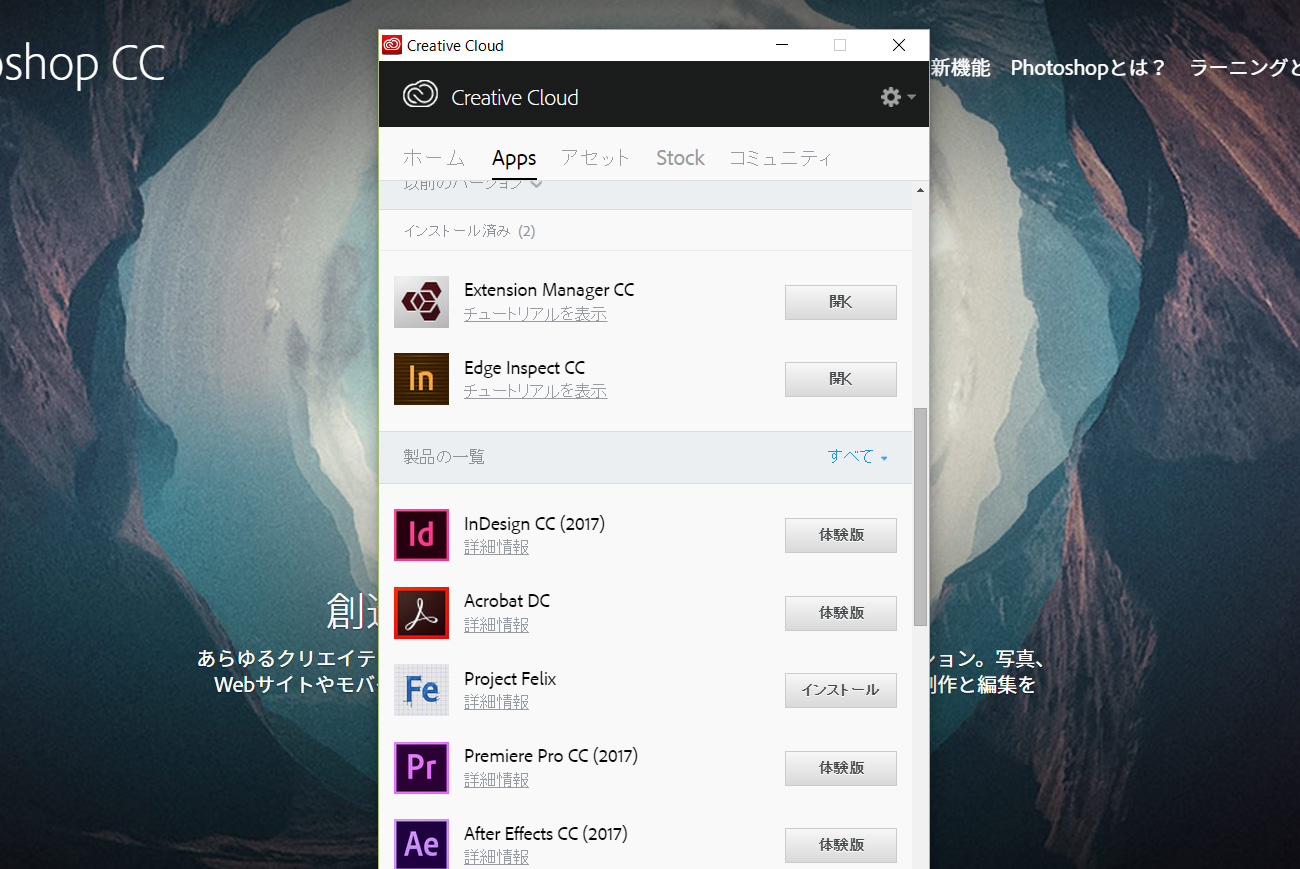Open Acrobat DC 詳細情報 link
The height and width of the screenshot is (869, 1300).
click(x=497, y=625)
